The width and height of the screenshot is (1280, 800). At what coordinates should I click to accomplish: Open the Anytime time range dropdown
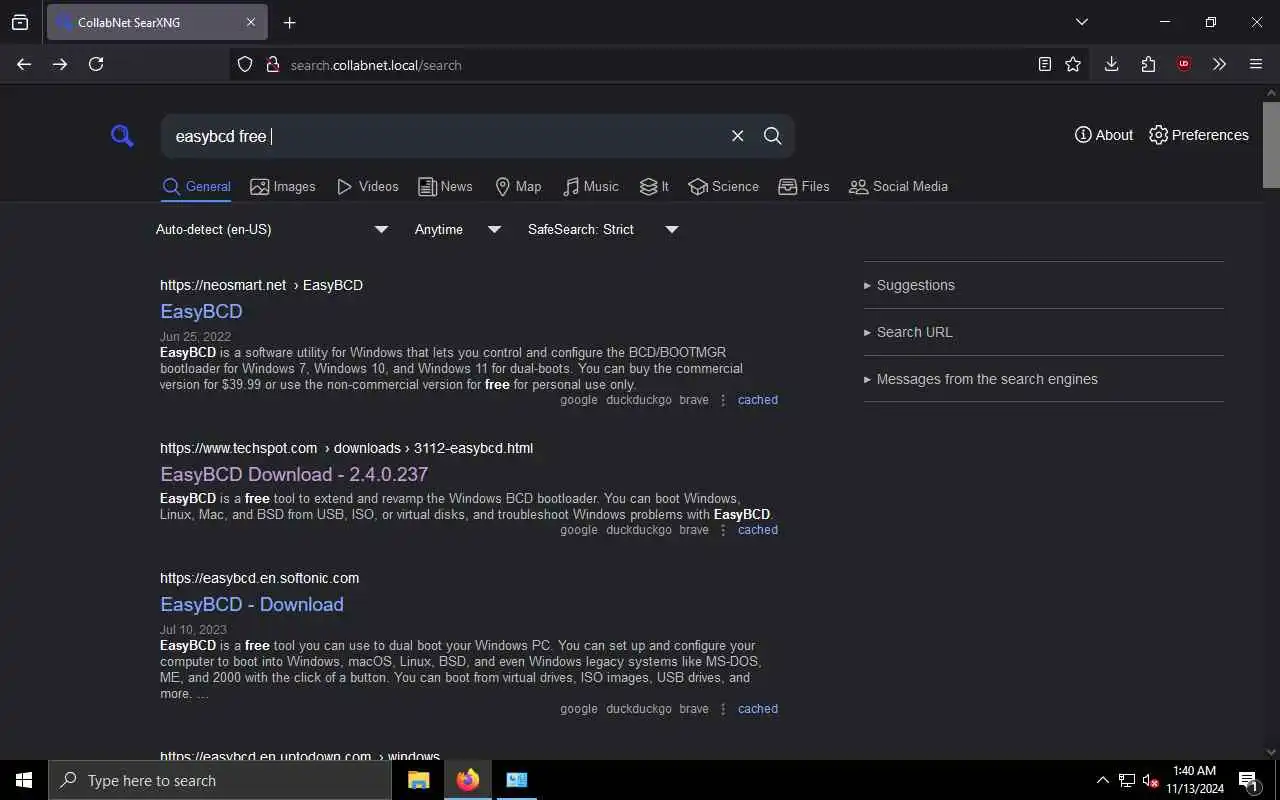pos(458,229)
